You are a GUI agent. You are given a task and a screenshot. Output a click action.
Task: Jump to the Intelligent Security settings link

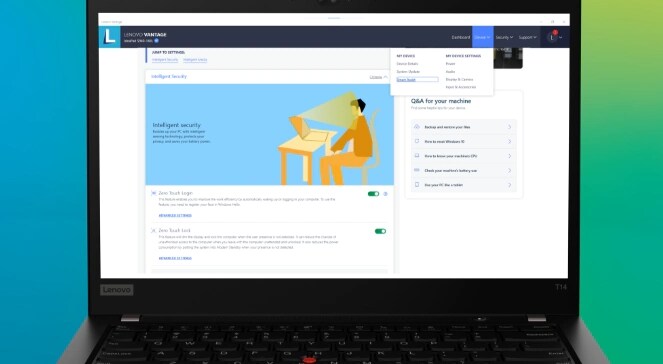pos(165,60)
